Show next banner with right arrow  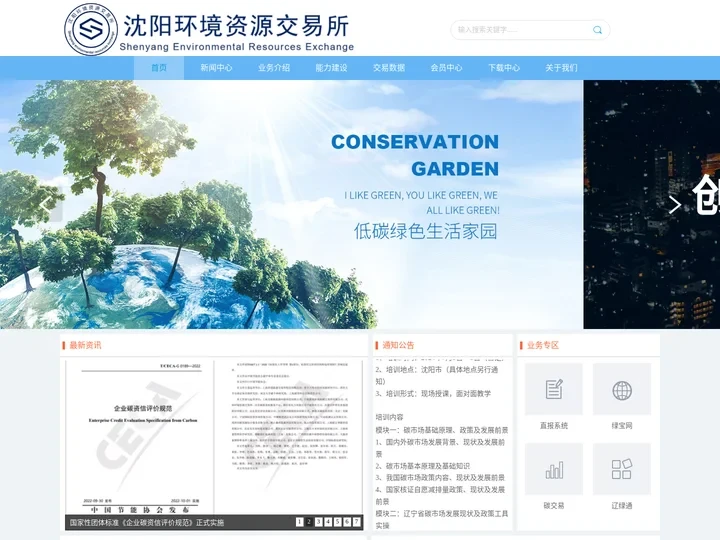pyautogui.click(x=675, y=204)
